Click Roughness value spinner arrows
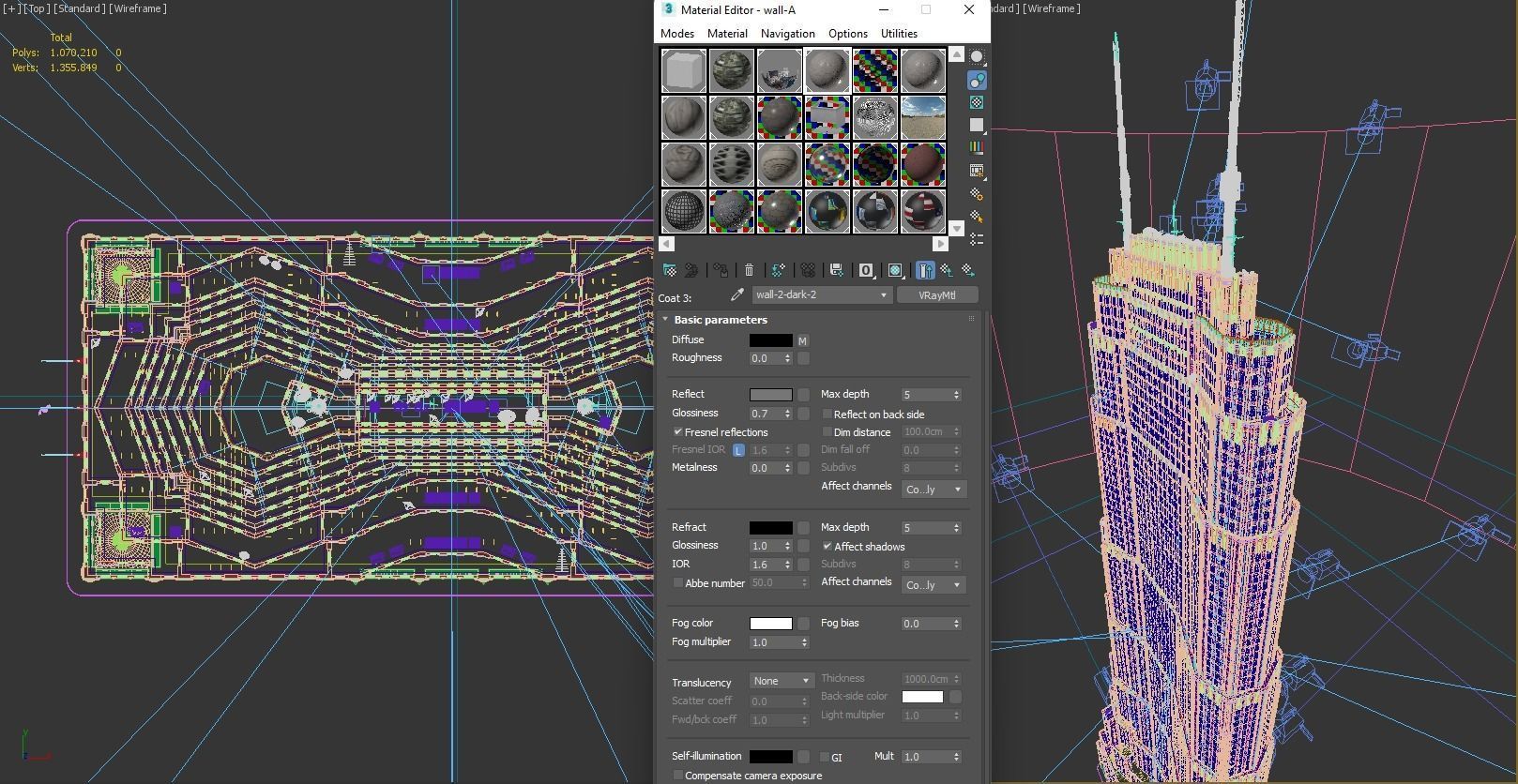The width and height of the screenshot is (1518, 784). [787, 358]
